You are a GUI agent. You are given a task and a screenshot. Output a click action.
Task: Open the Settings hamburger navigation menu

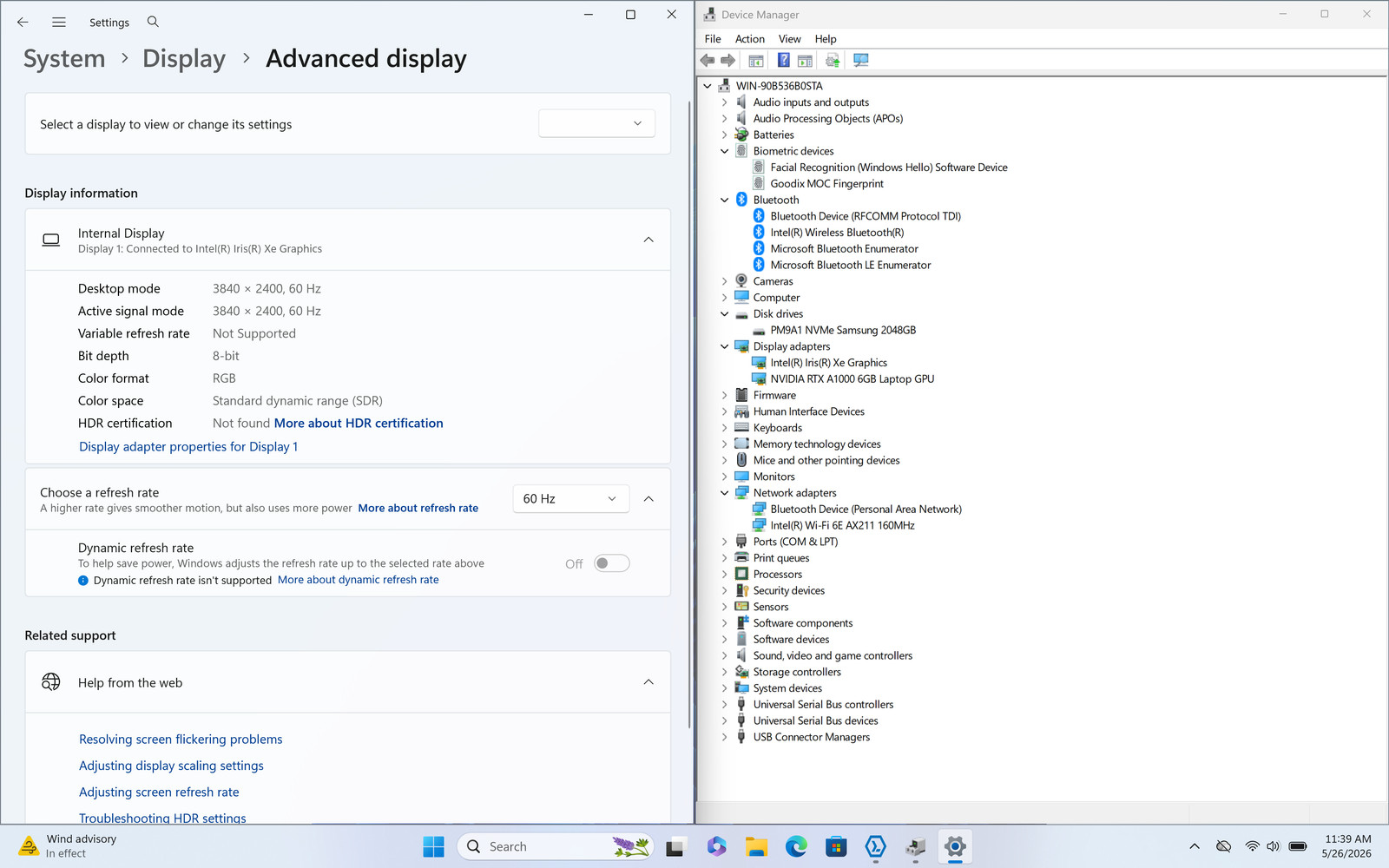(59, 22)
